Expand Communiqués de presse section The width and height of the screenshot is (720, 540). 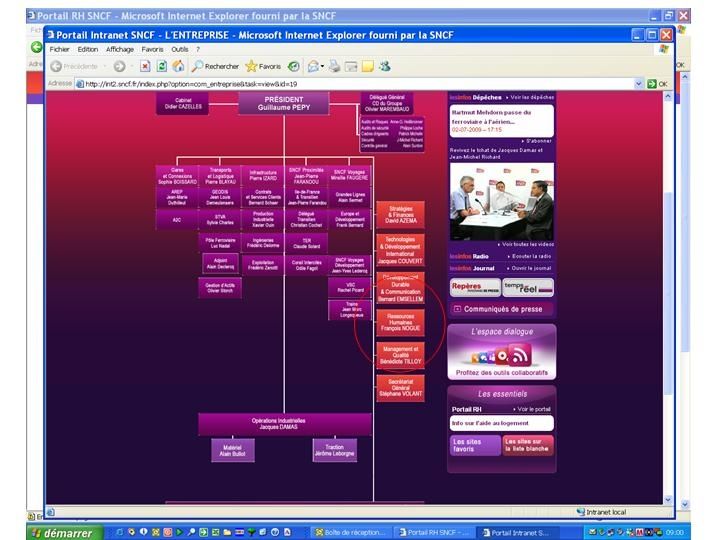(502, 309)
